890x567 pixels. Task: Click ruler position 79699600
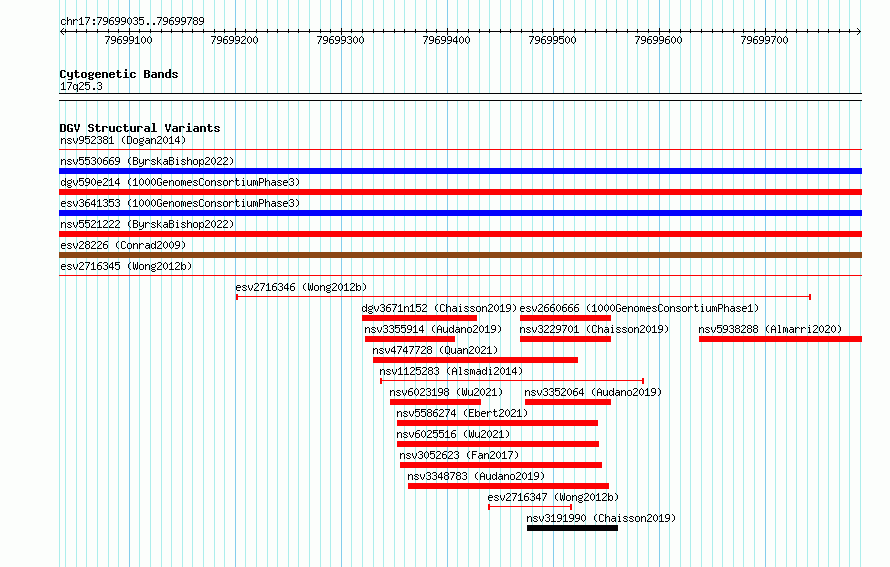[658, 40]
